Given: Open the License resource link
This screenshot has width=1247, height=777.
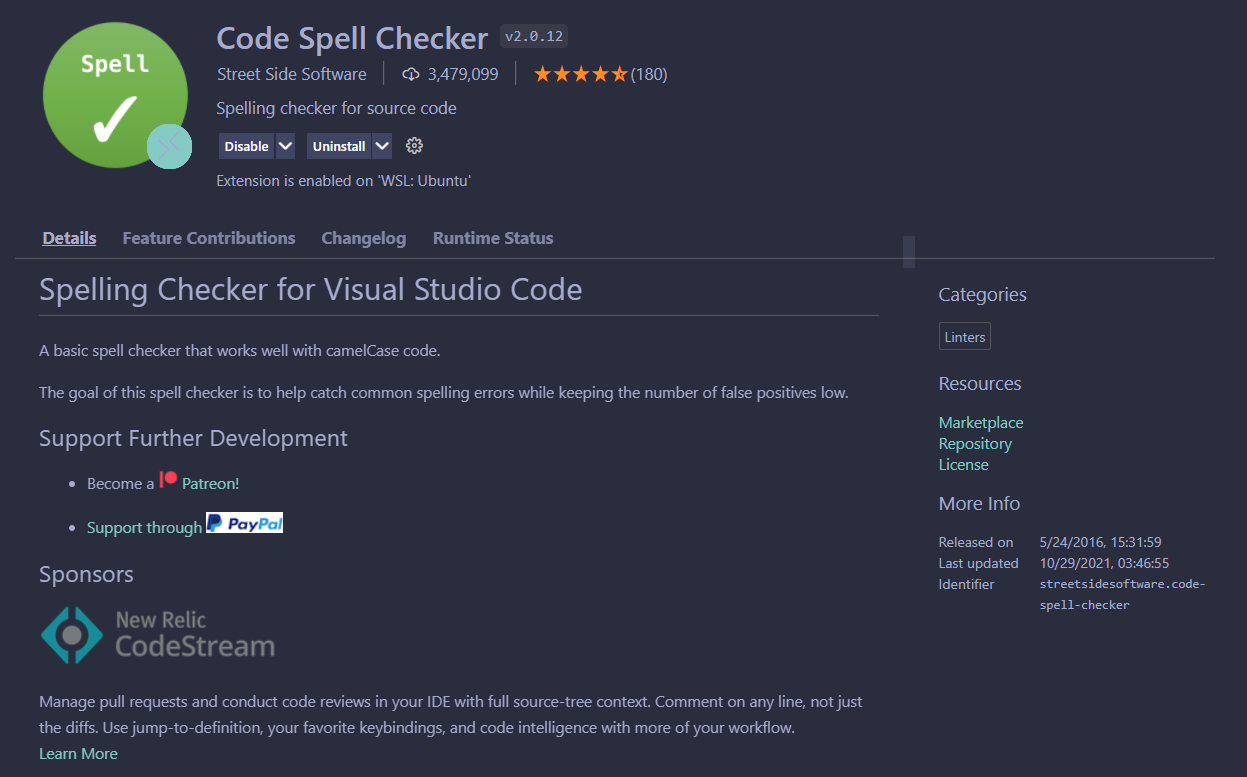Looking at the screenshot, I should (963, 464).
